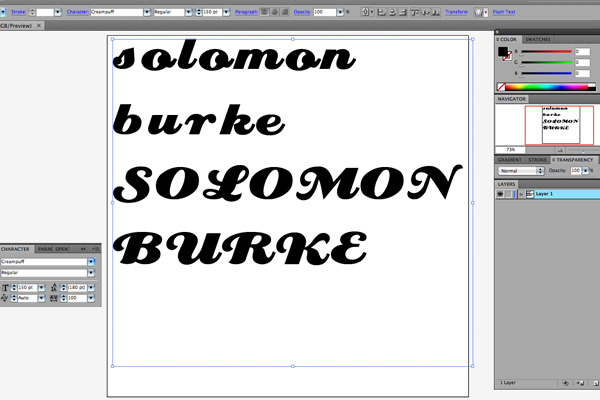Screen dimensions: 600x400
Task: Click the green G channel slider
Action: click(x=546, y=62)
